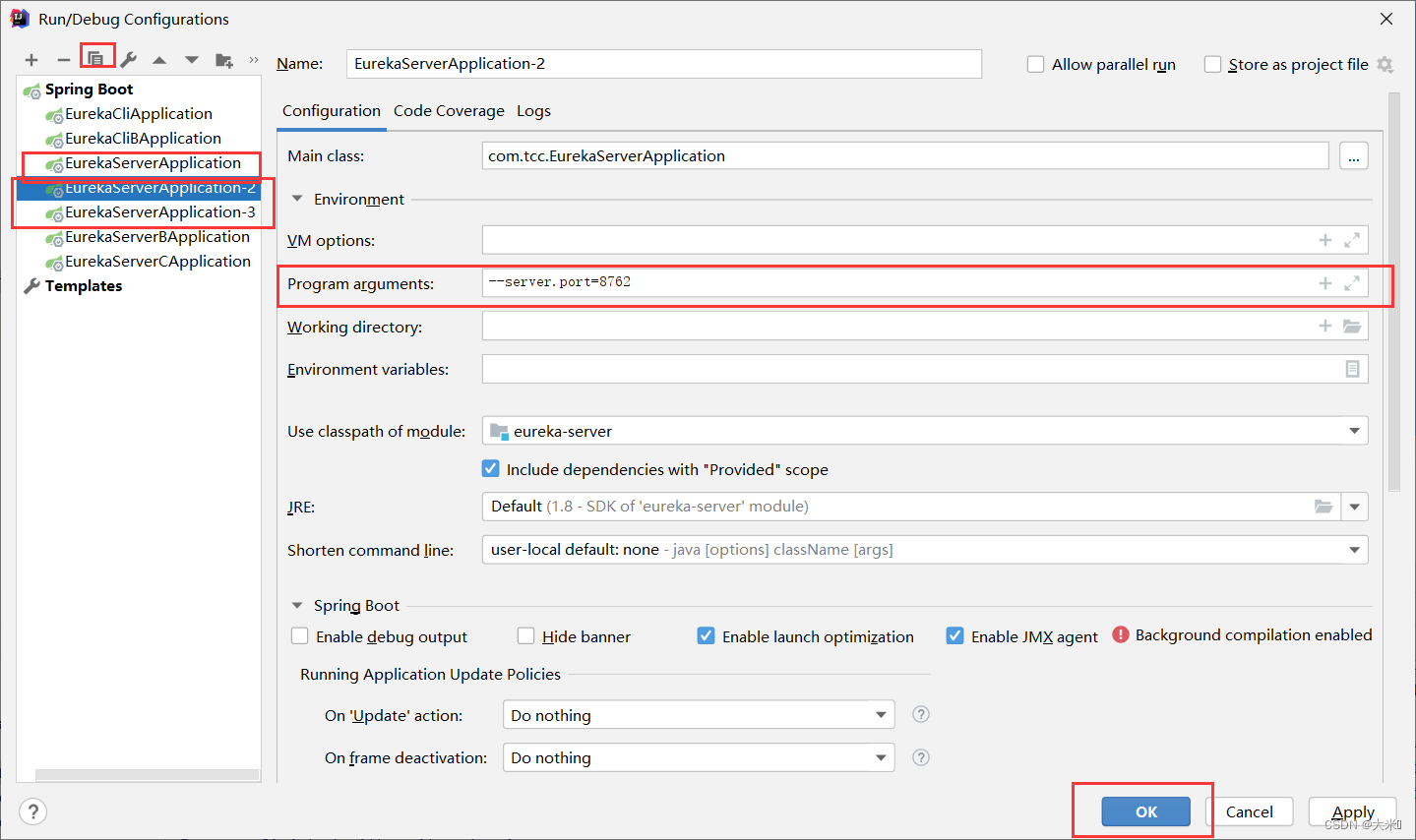Click the Apply button
The height and width of the screenshot is (840, 1416).
(x=1353, y=811)
